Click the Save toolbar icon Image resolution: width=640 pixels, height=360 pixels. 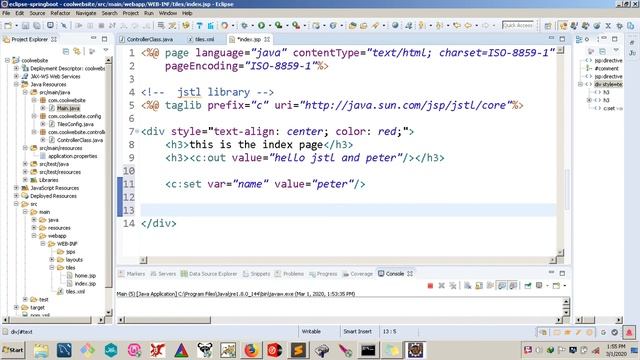pos(25,26)
